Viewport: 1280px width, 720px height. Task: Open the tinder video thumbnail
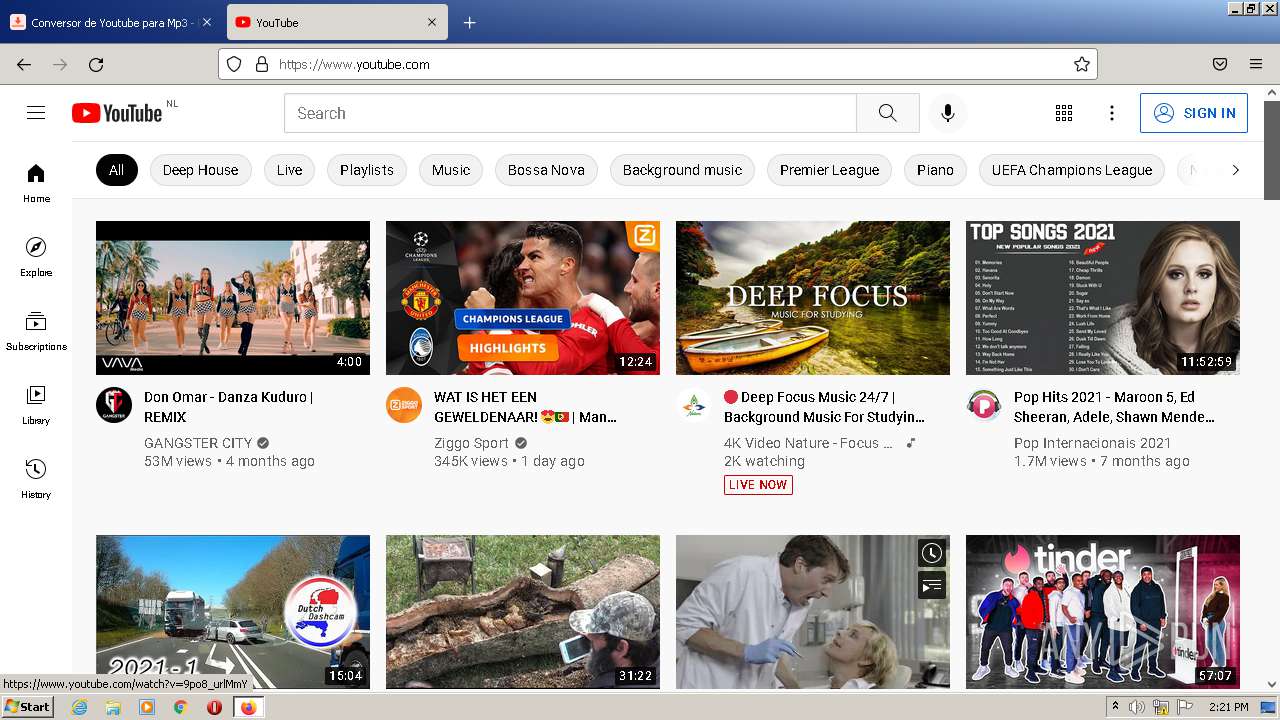tap(1103, 612)
